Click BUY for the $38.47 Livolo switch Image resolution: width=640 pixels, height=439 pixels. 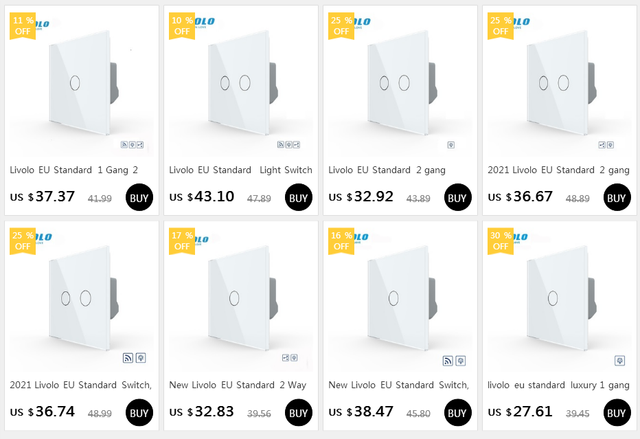[x=457, y=411]
